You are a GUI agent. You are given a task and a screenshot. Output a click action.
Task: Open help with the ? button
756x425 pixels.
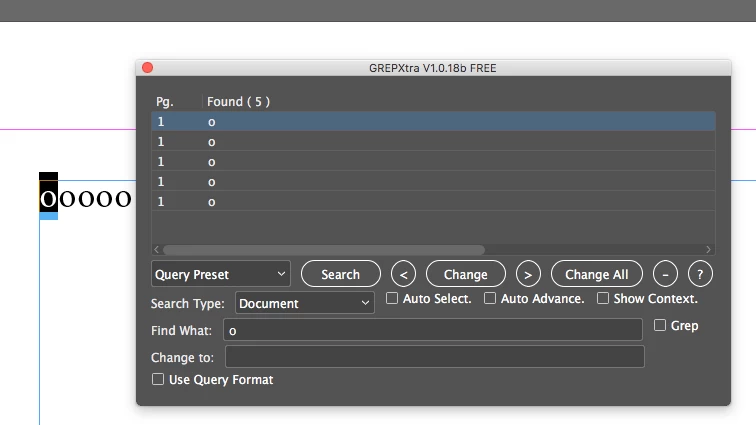coord(700,274)
